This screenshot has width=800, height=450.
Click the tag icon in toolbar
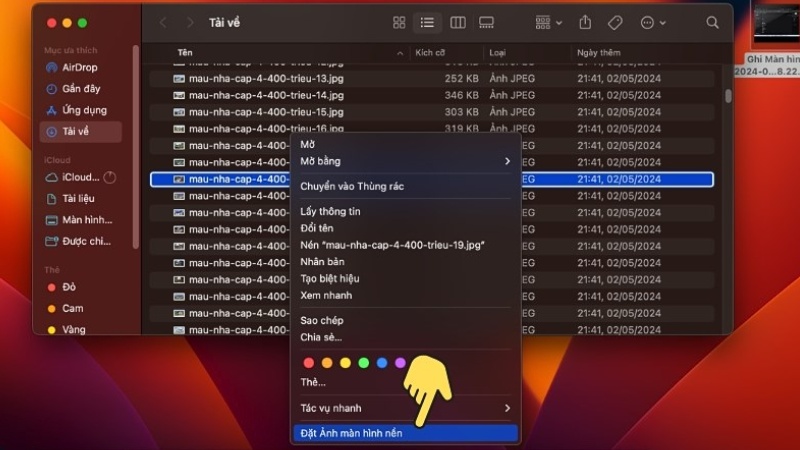tap(615, 22)
